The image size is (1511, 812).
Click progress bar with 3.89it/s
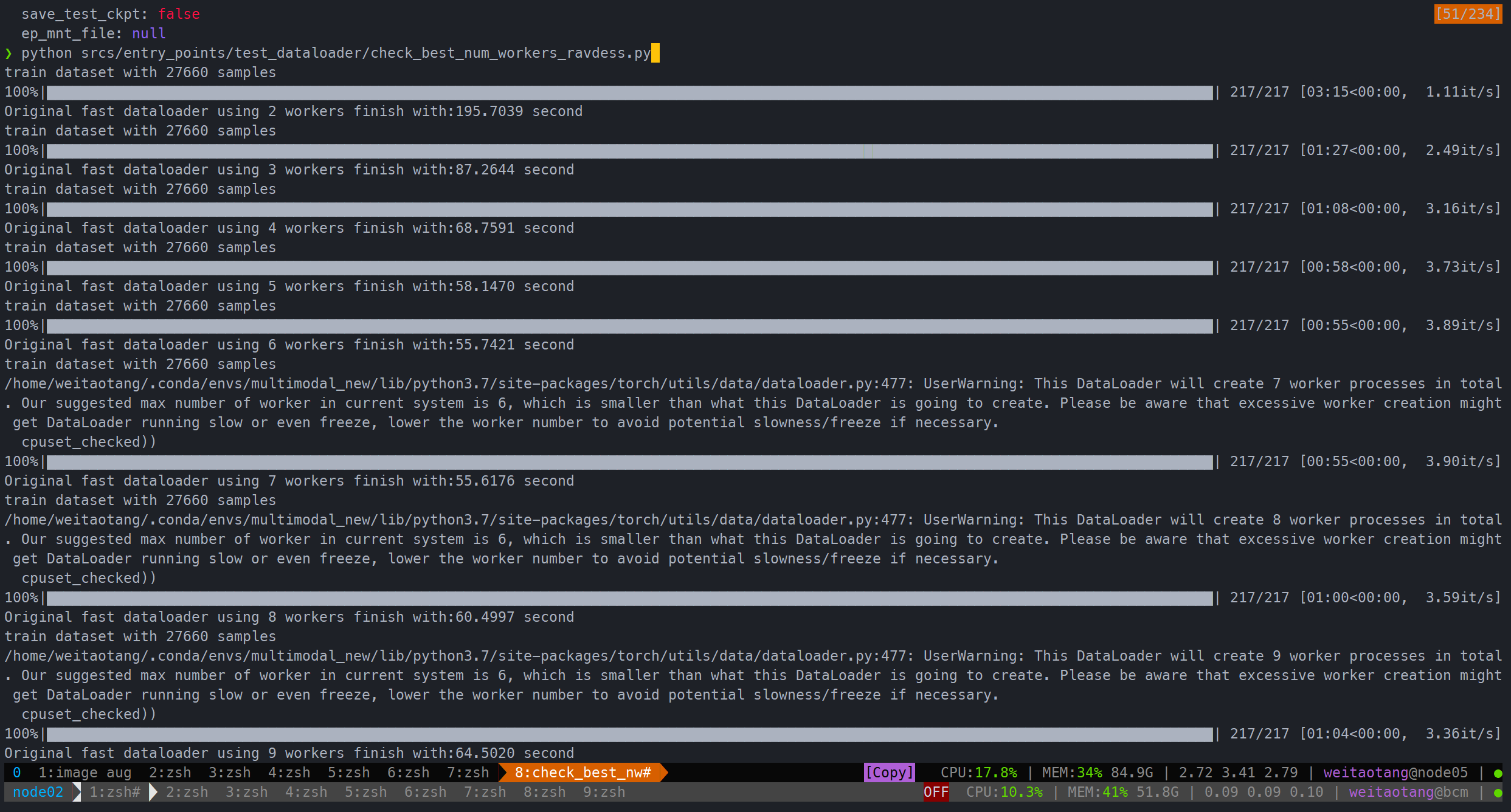point(629,326)
